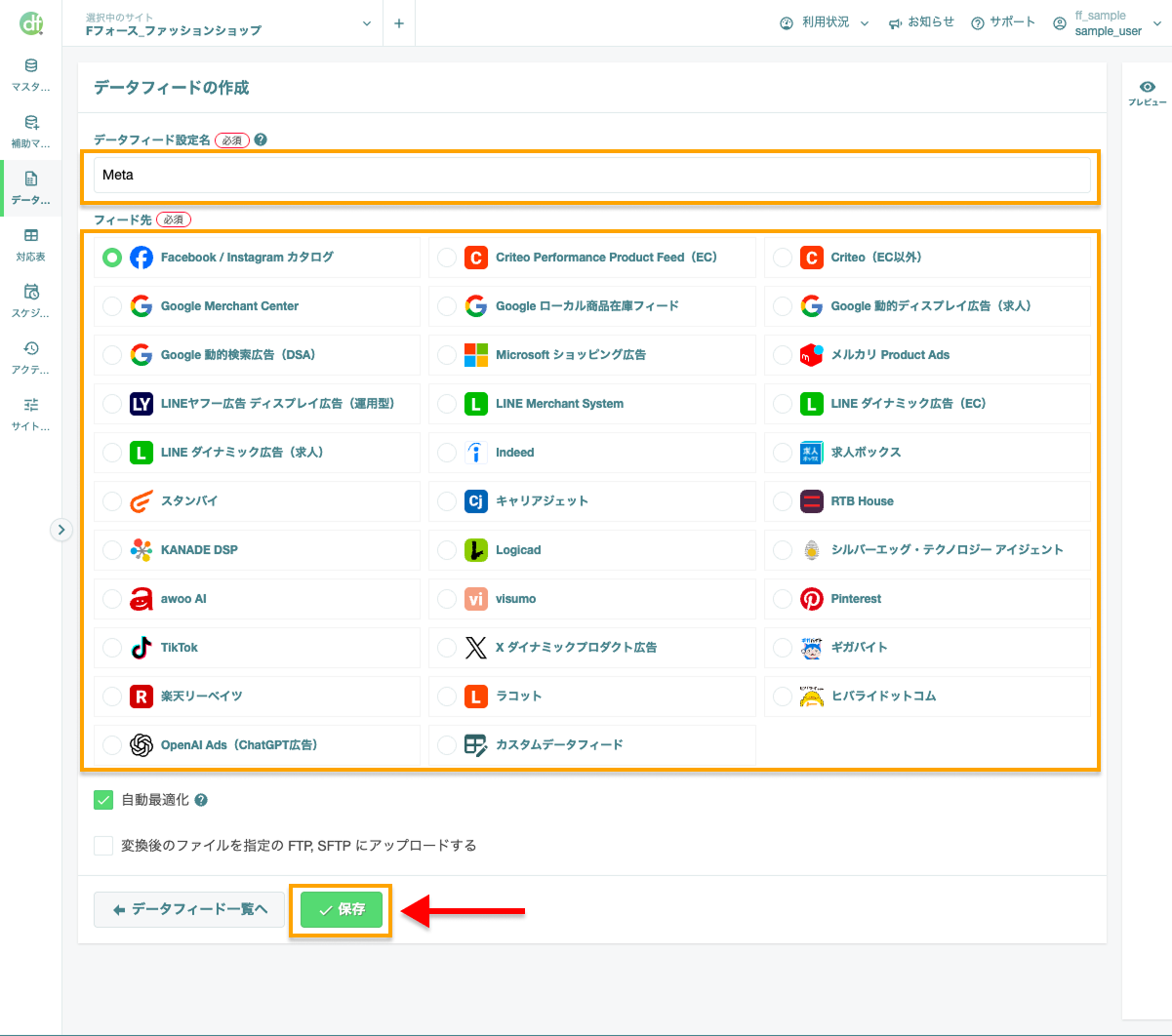This screenshot has width=1172, height=1036.
Task: Select RTB House radio button
Action: [x=783, y=501]
